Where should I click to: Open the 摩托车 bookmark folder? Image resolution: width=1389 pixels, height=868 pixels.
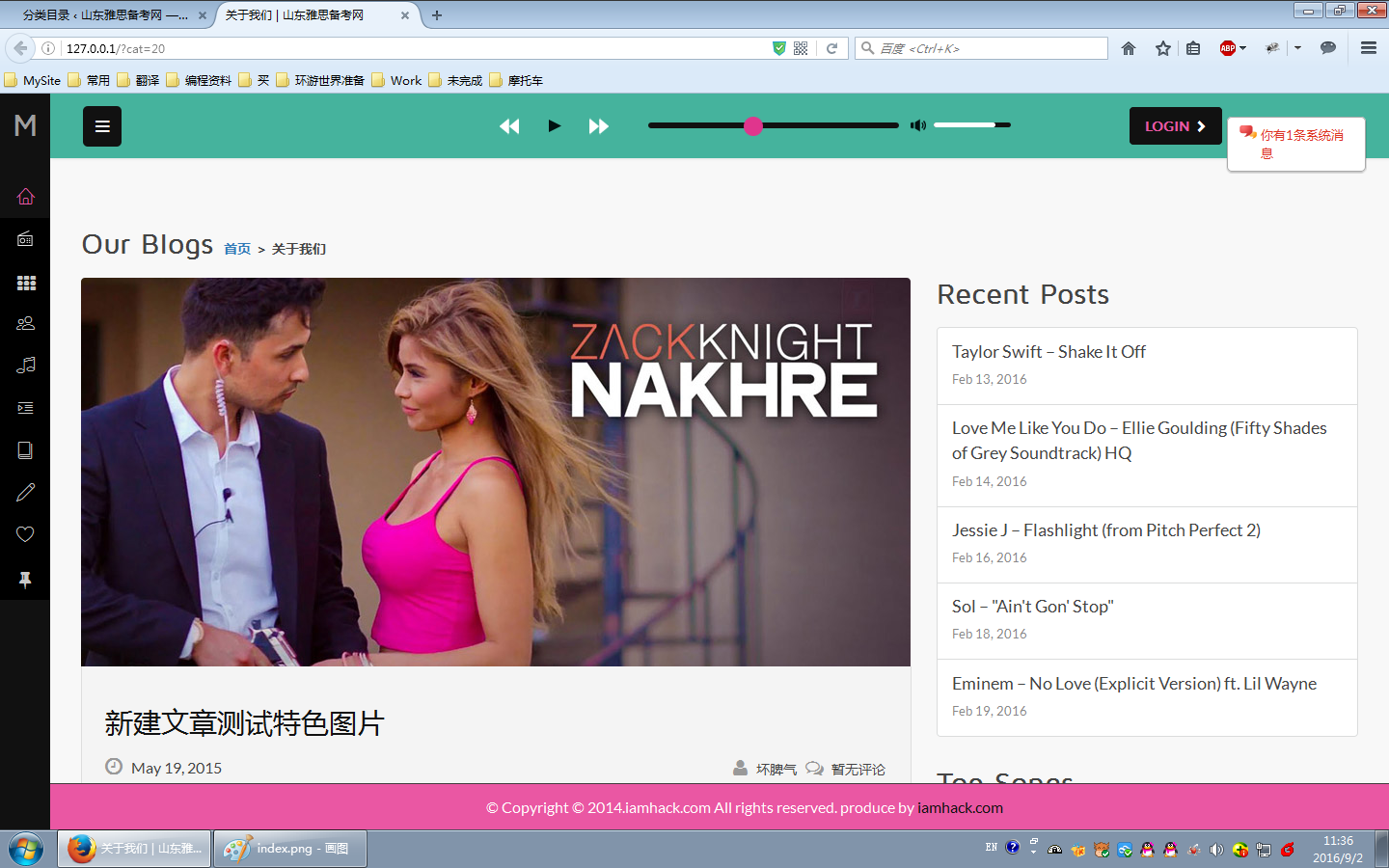(516, 80)
